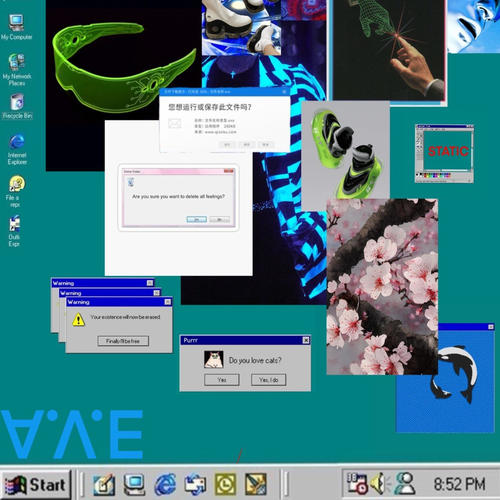Click the highlighted Yes button in delete-feelings dialog
The width and height of the screenshot is (500, 500).
click(197, 219)
